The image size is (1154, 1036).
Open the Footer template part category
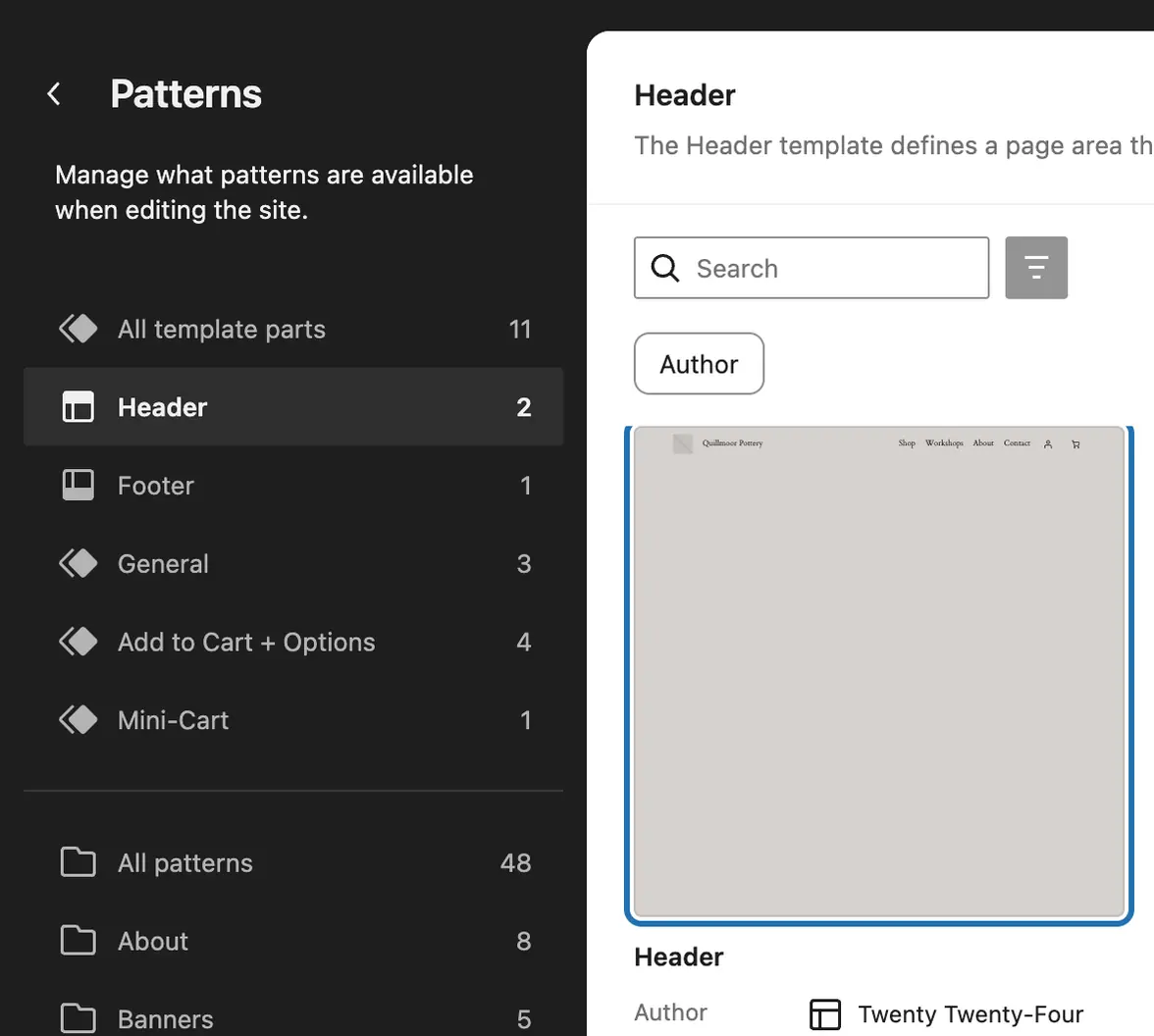pos(293,485)
